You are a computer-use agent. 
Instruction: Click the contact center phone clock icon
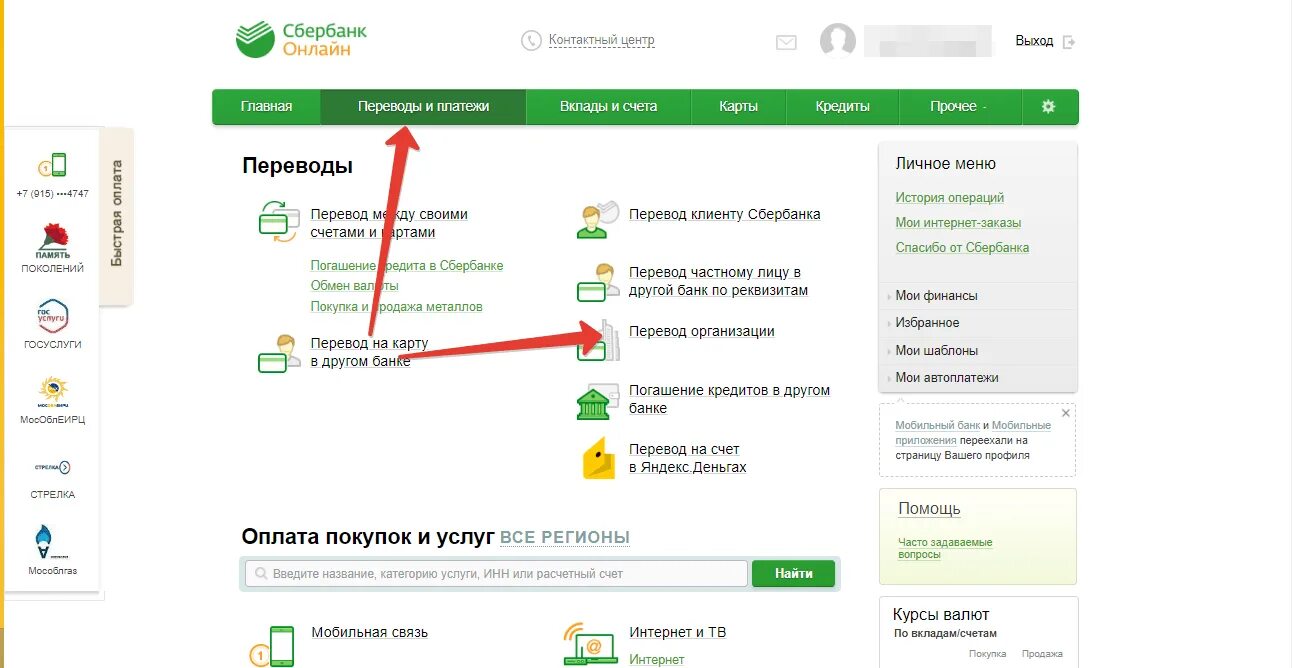(x=531, y=41)
